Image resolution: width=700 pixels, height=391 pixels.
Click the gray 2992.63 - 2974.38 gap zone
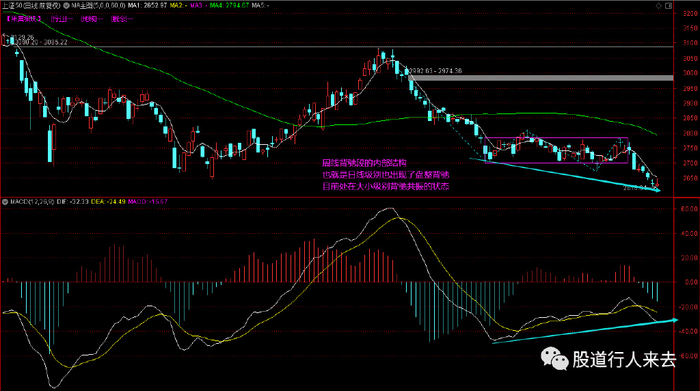coord(541,78)
